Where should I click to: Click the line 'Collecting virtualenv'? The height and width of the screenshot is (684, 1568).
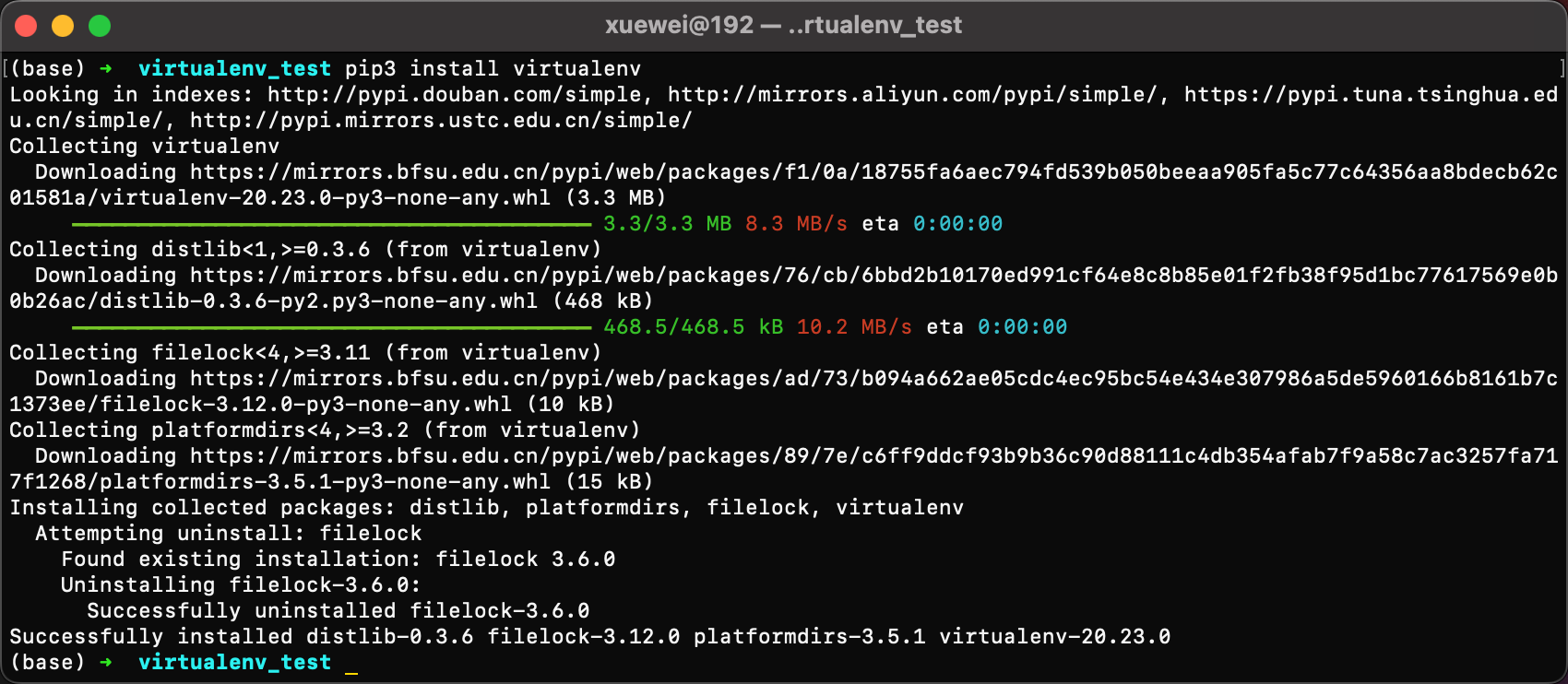tap(144, 147)
